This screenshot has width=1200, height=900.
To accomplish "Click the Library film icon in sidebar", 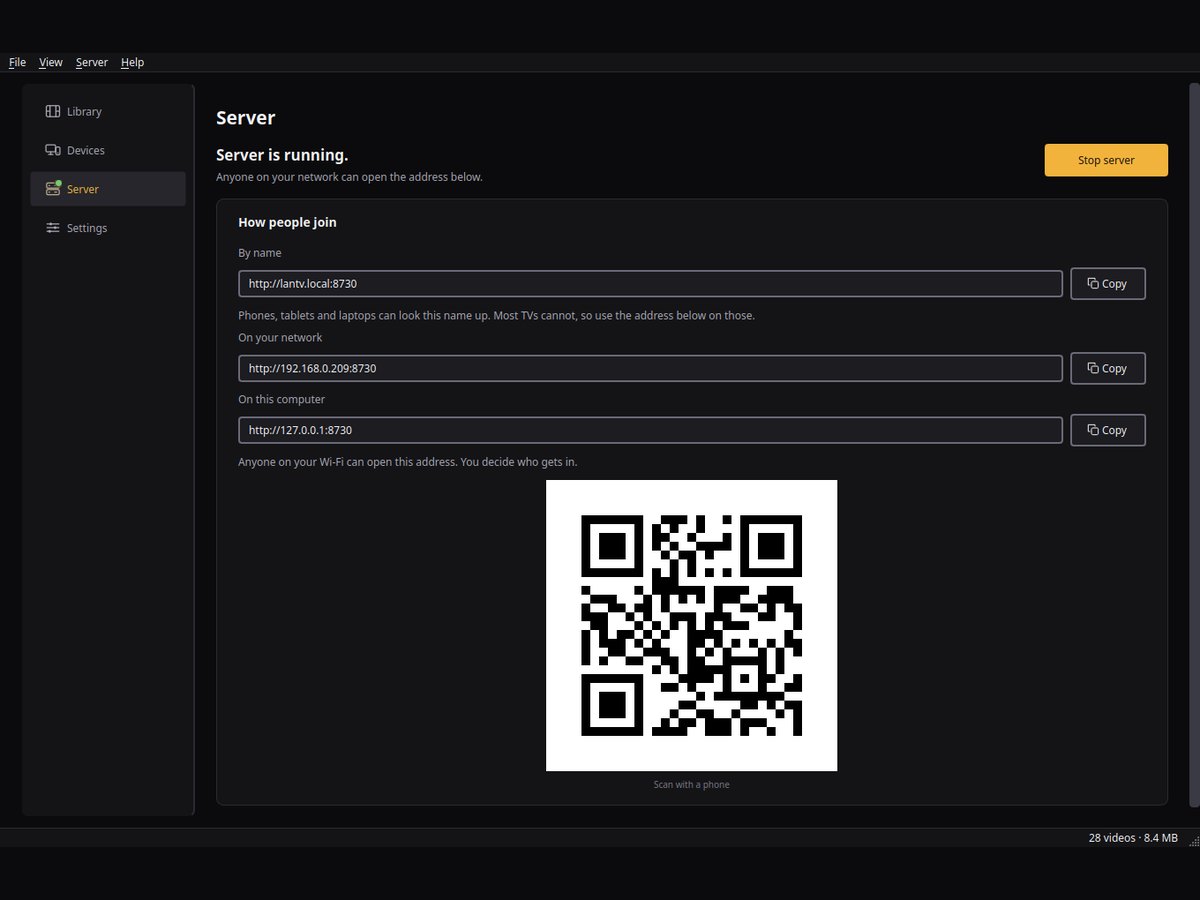I will (53, 111).
